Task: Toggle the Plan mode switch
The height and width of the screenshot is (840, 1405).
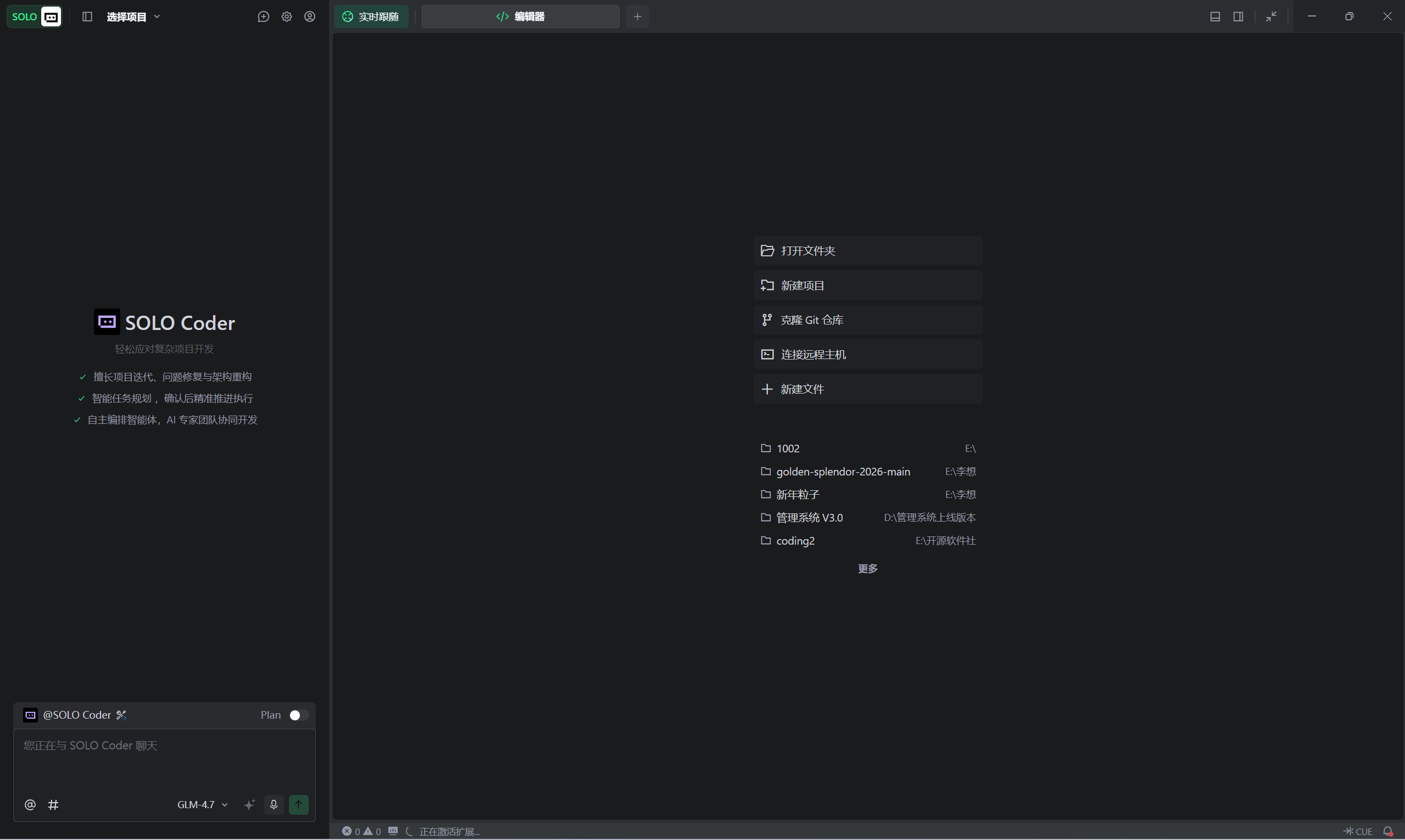Action: 298,715
